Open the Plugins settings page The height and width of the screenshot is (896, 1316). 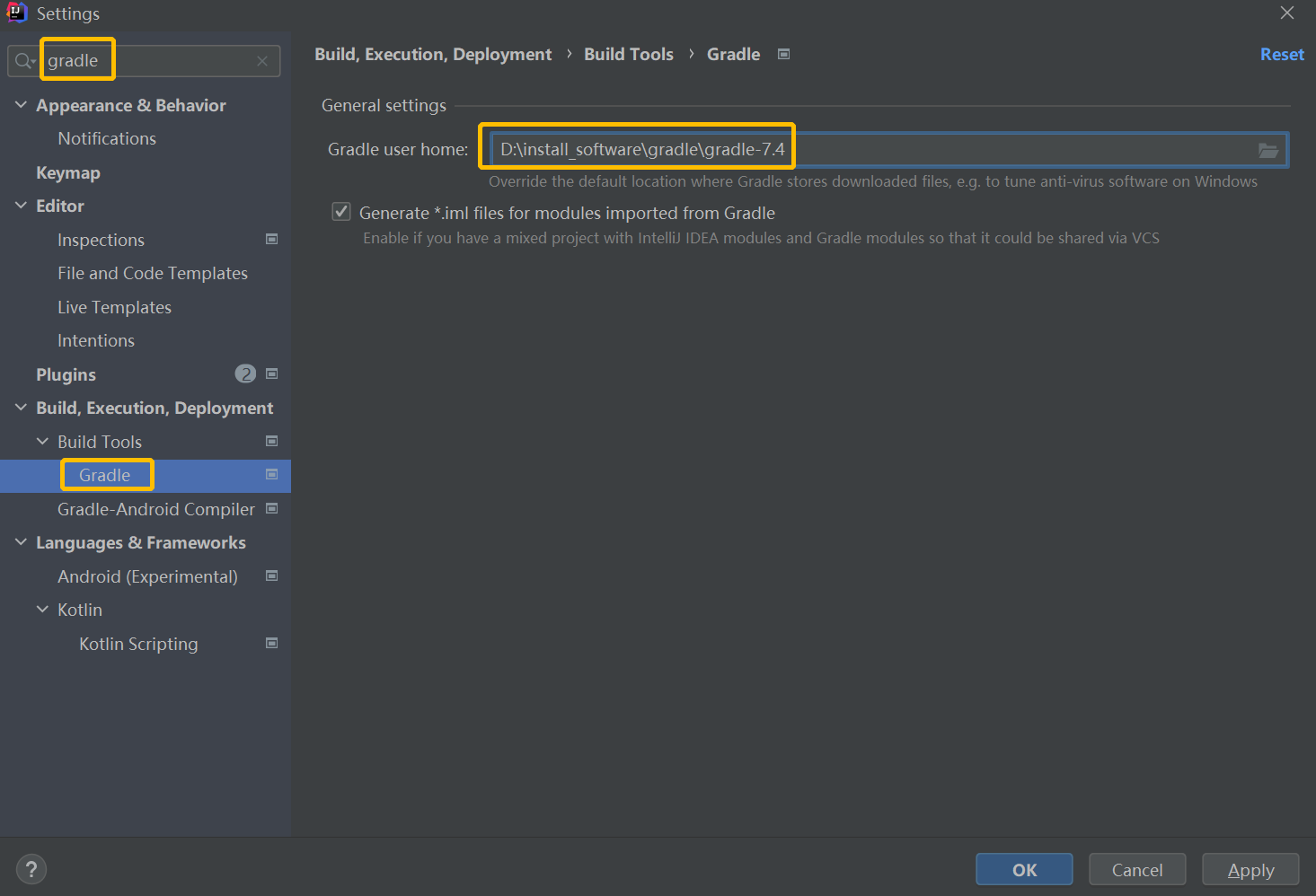[x=66, y=374]
